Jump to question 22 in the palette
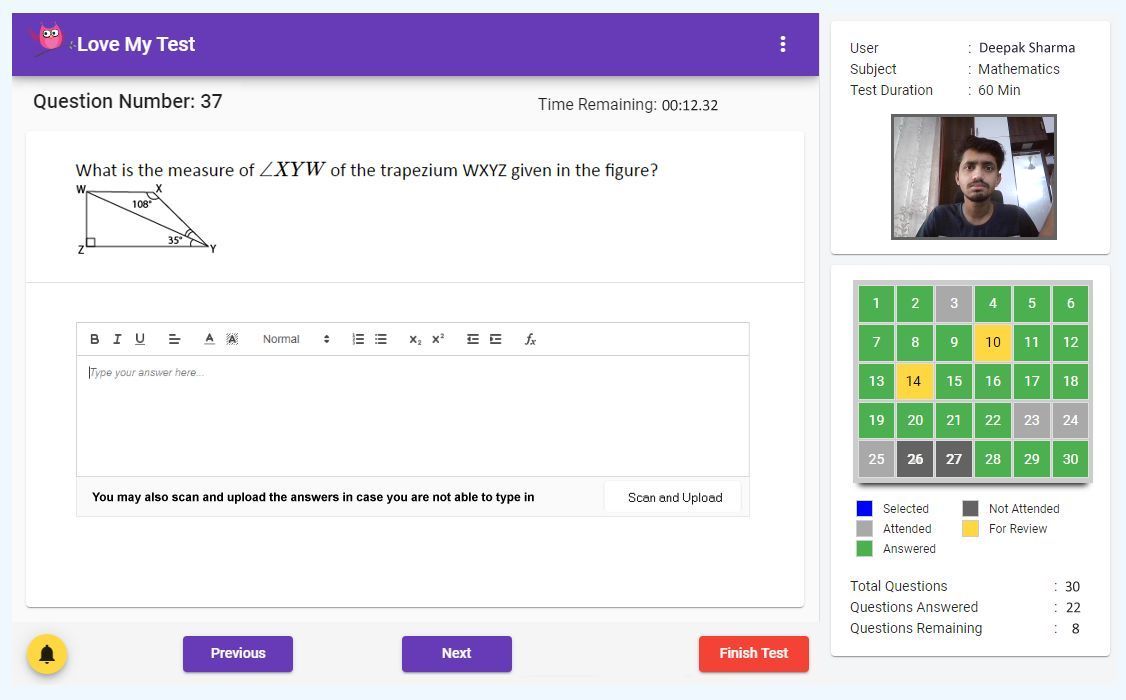The height and width of the screenshot is (700, 1126). (992, 420)
